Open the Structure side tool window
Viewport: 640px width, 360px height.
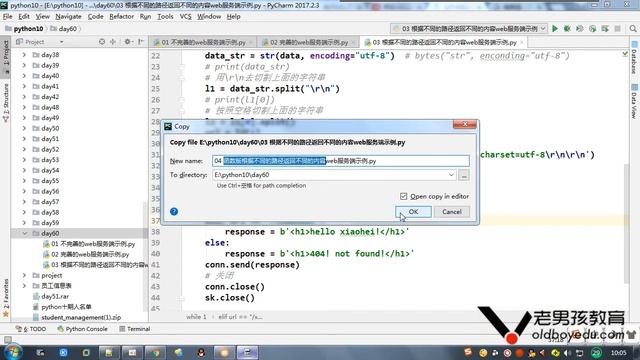tap(5, 103)
